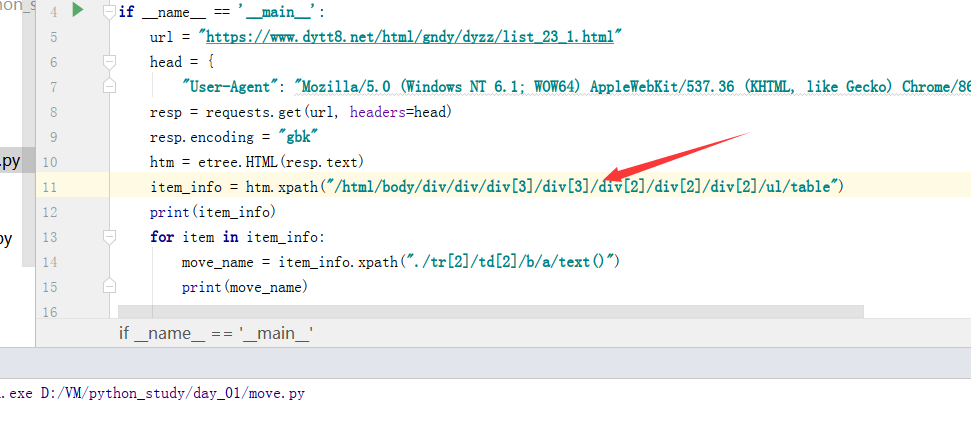The width and height of the screenshot is (971, 446).
Task: Open the dytt8.net URL link in code
Action: click(x=411, y=37)
